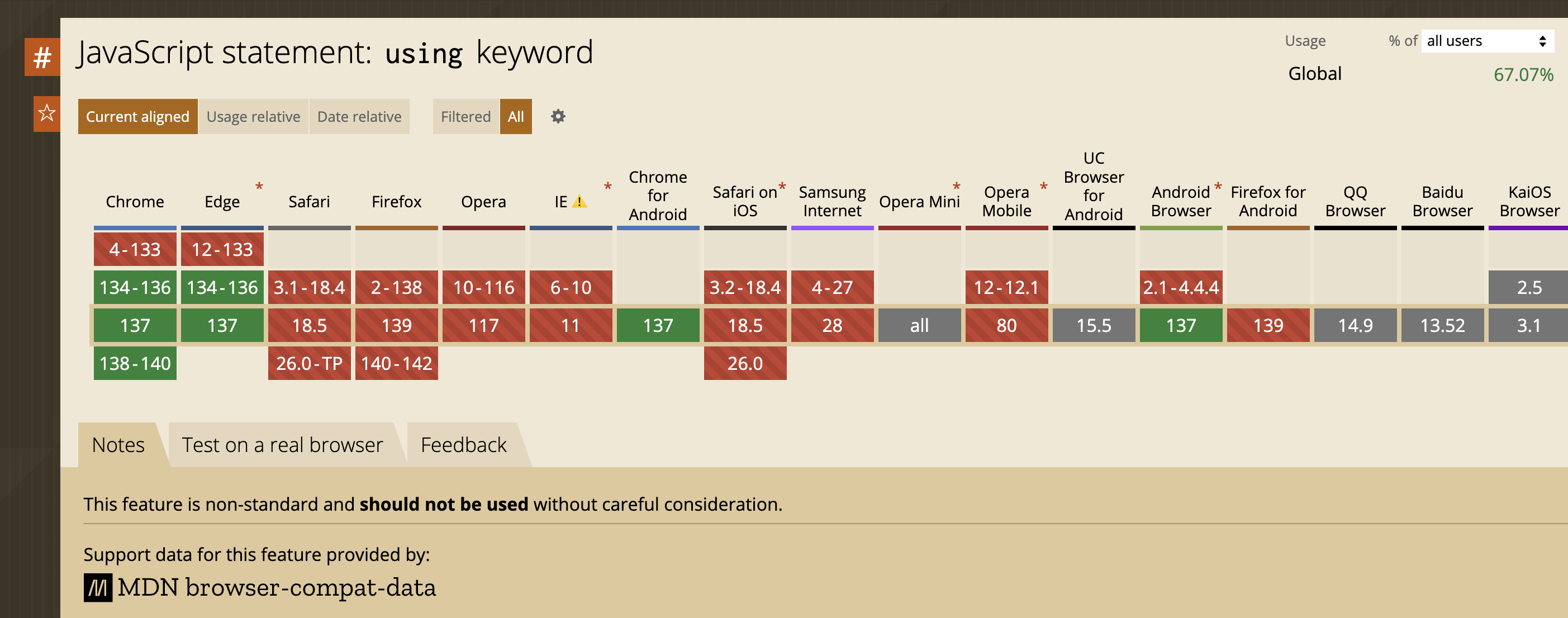1568x618 pixels.
Task: Click the asterisk beside Android Browser
Action: click(x=1218, y=186)
